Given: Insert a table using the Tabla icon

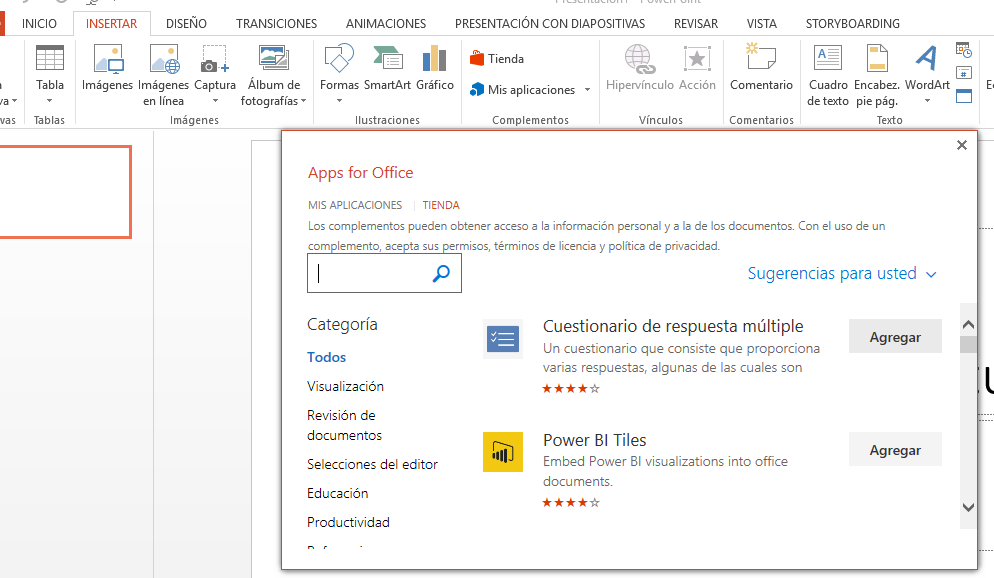Looking at the screenshot, I should tap(49, 58).
